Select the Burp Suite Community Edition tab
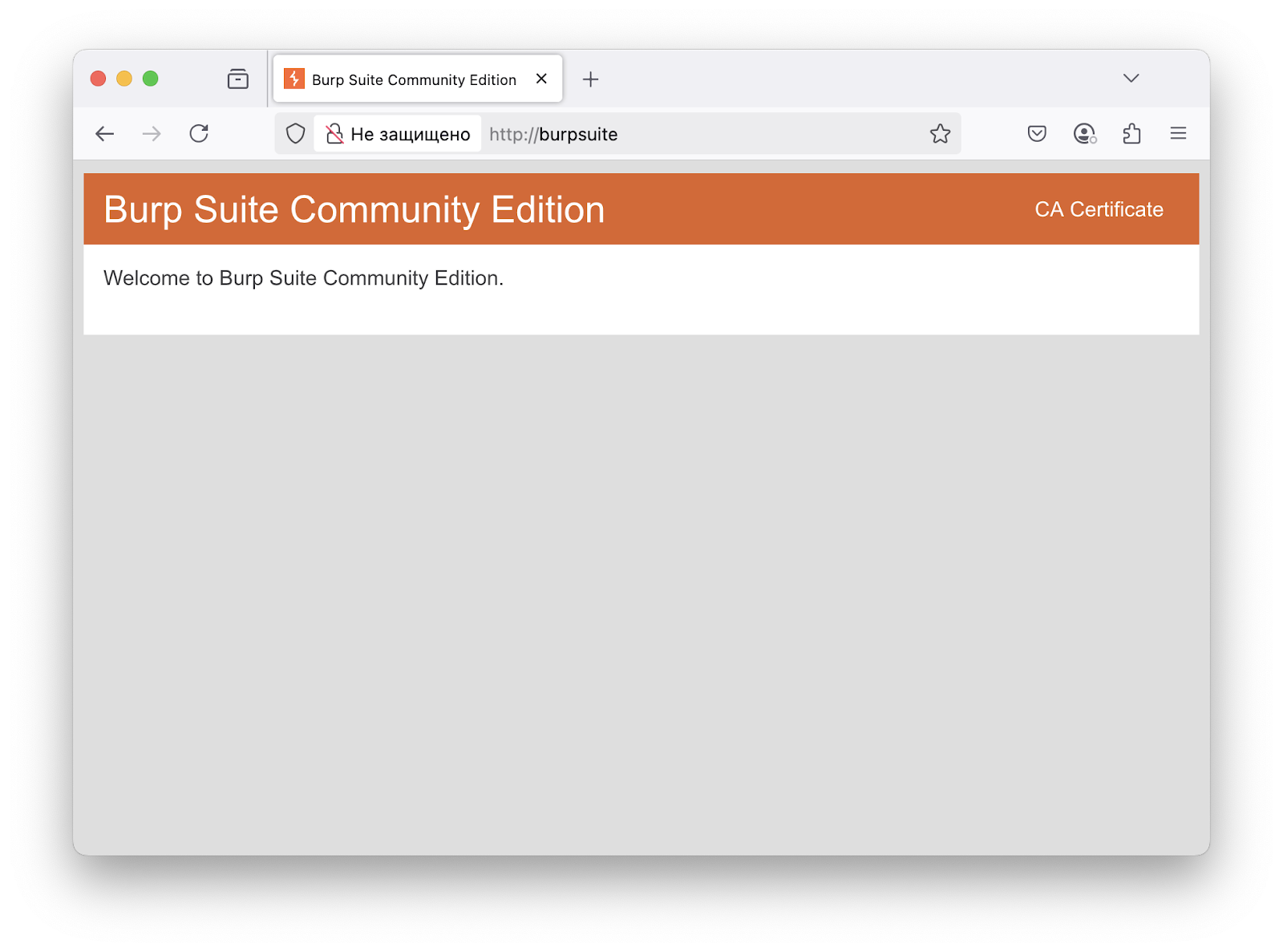Viewport: 1283px width, 952px height. pyautogui.click(x=418, y=79)
